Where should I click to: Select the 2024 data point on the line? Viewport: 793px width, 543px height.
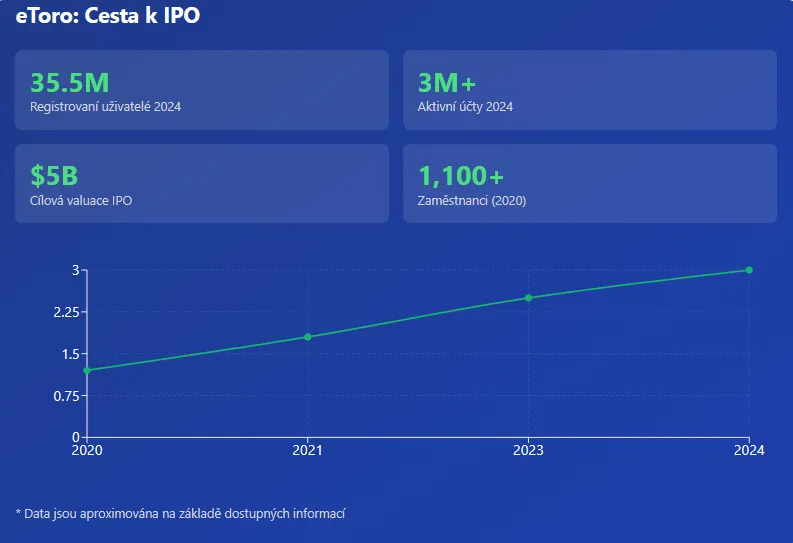click(x=749, y=270)
